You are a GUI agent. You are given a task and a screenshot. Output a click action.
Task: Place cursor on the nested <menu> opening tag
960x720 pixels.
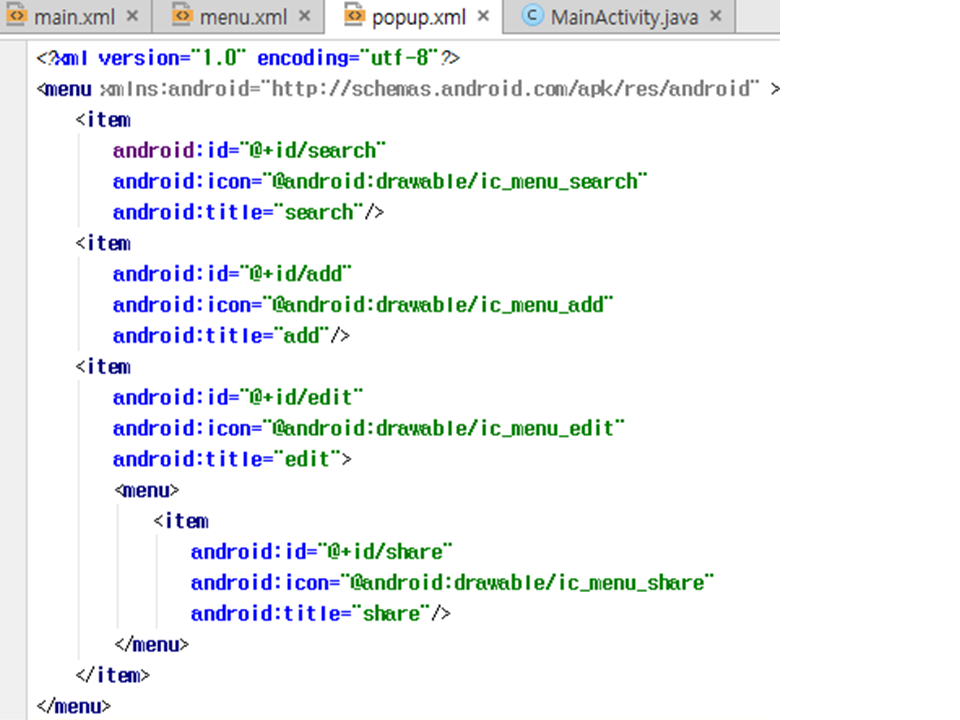[147, 490]
